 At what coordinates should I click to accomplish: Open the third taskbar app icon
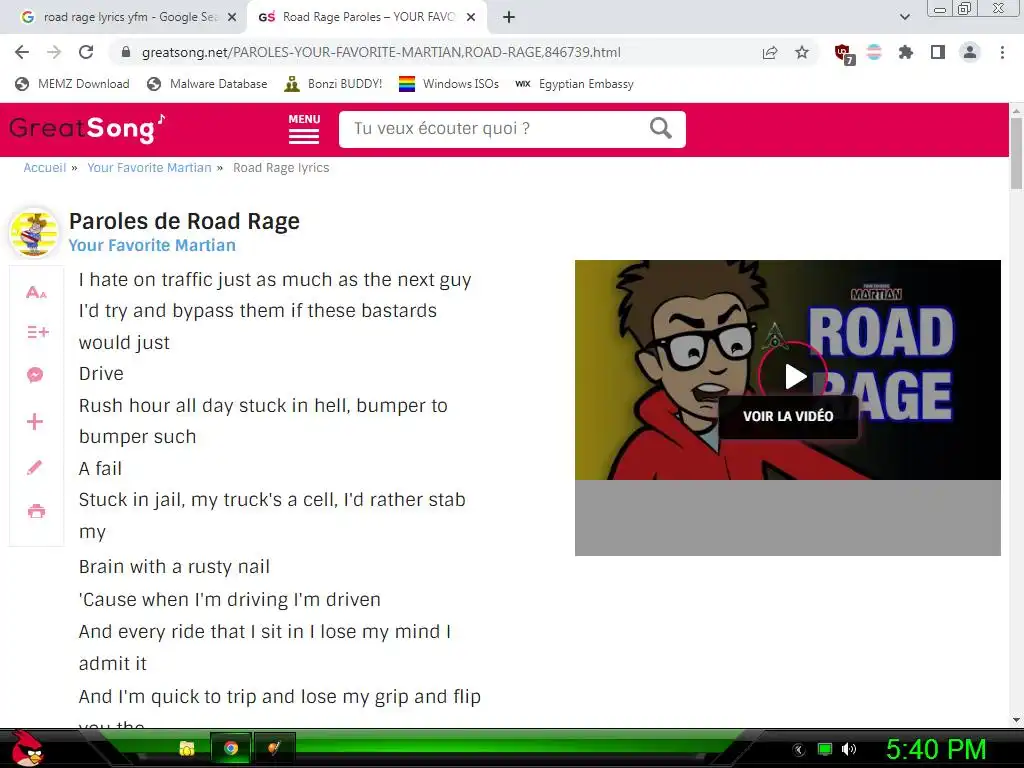(274, 748)
